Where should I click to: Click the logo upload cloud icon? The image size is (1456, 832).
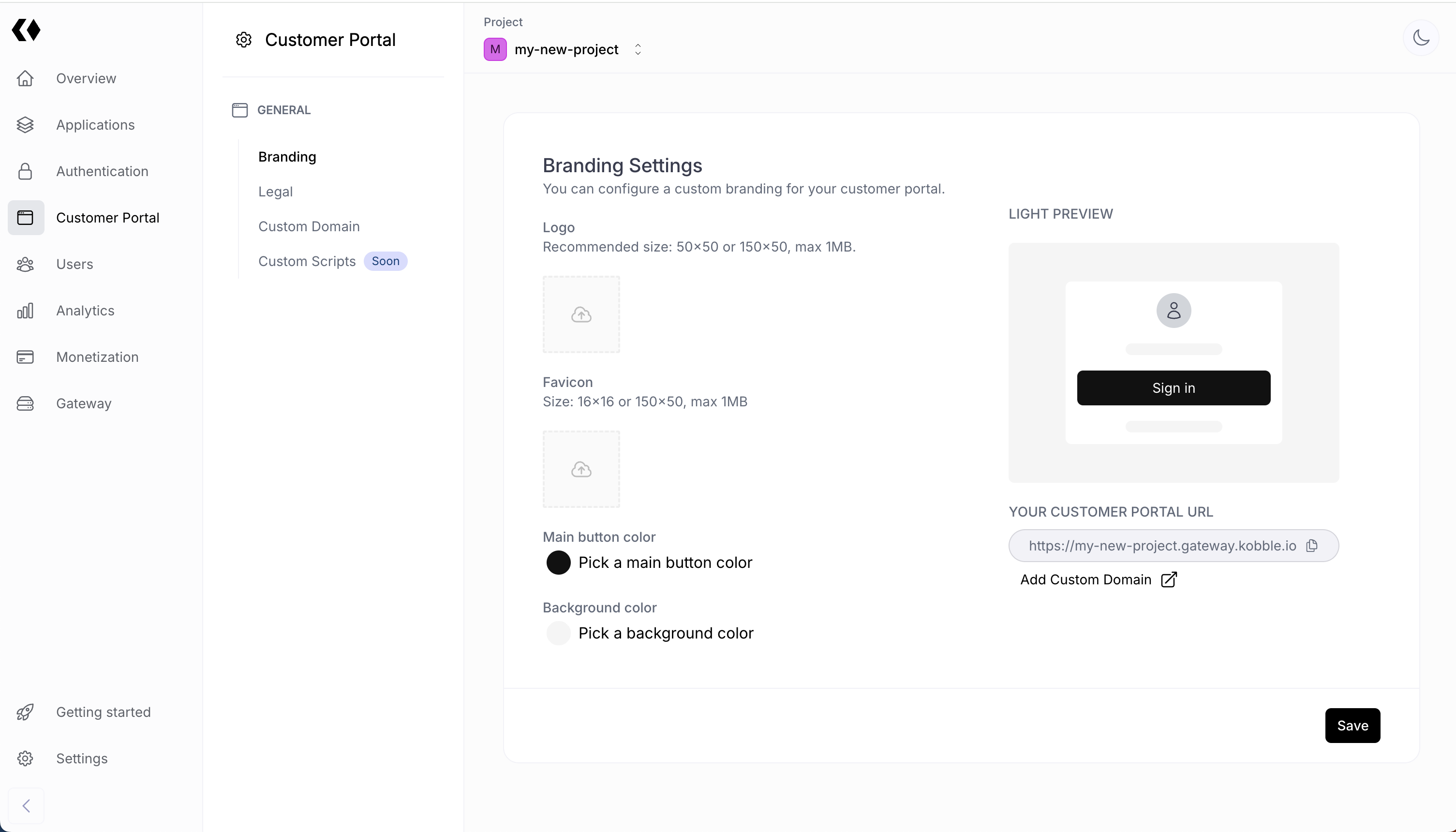581,314
